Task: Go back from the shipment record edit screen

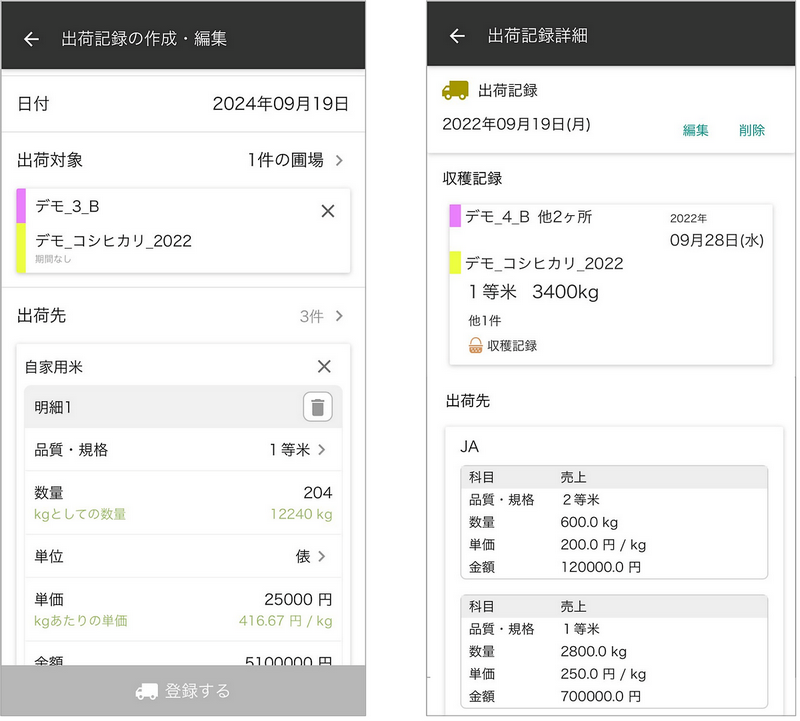Action: (x=31, y=39)
